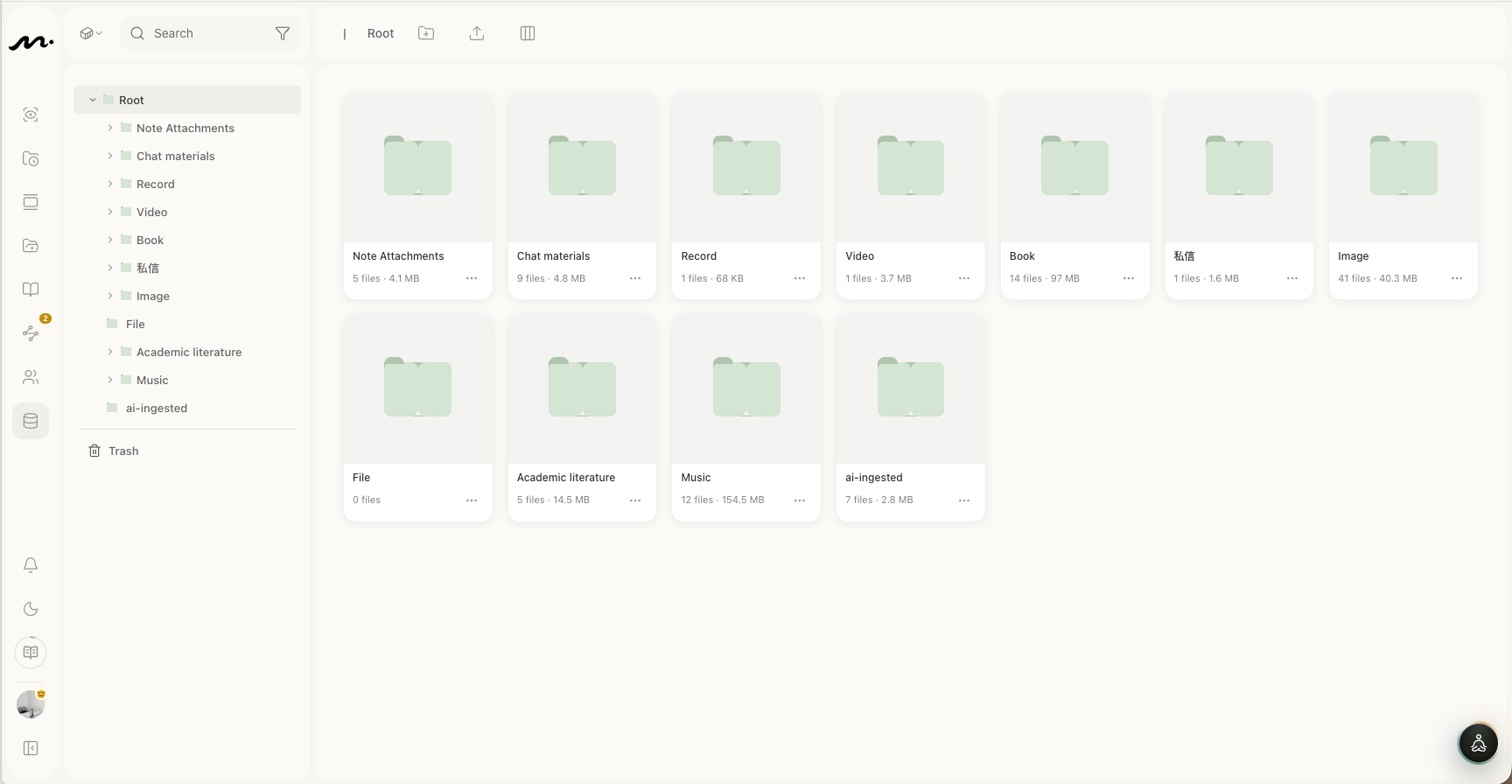1512x784 pixels.
Task: Collapse the sidebar panel icon
Action: (31, 748)
